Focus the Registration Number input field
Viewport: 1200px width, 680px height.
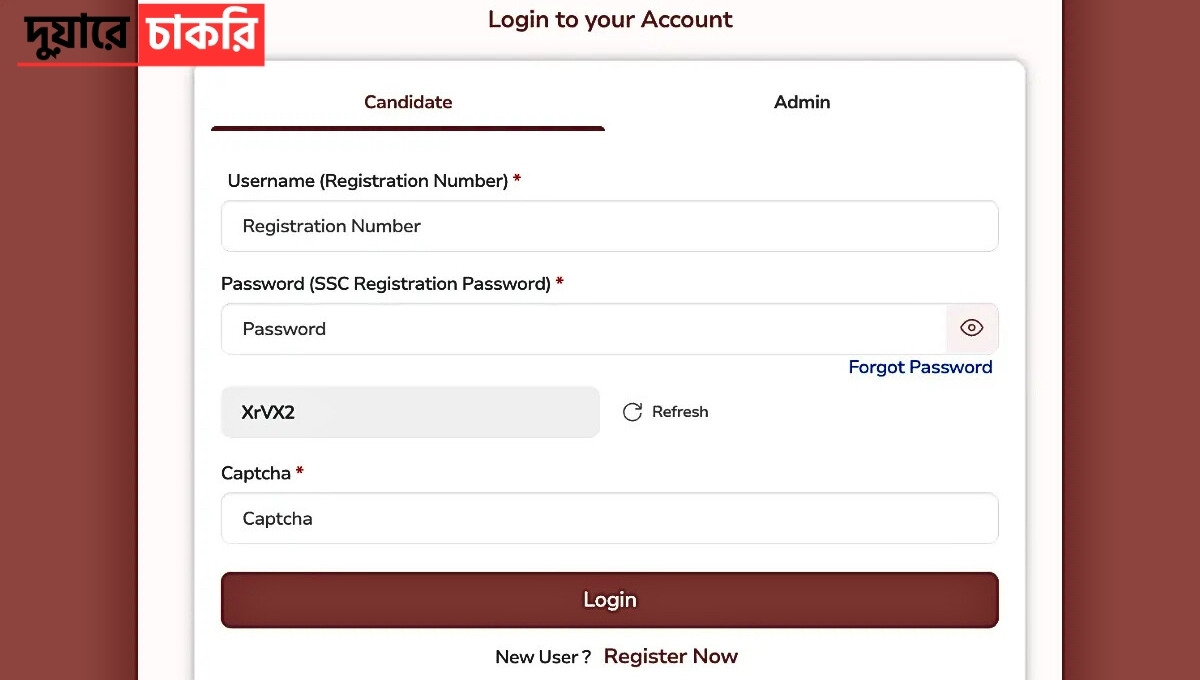click(609, 226)
